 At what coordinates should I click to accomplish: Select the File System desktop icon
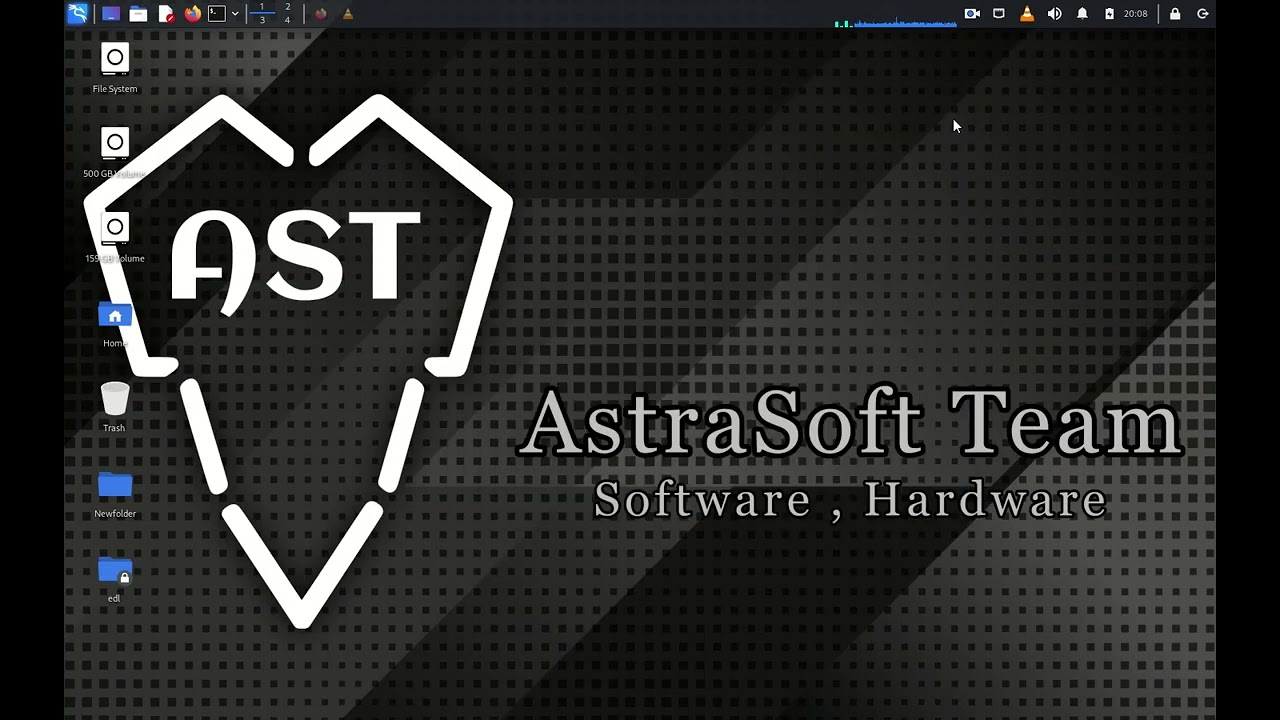coord(115,68)
